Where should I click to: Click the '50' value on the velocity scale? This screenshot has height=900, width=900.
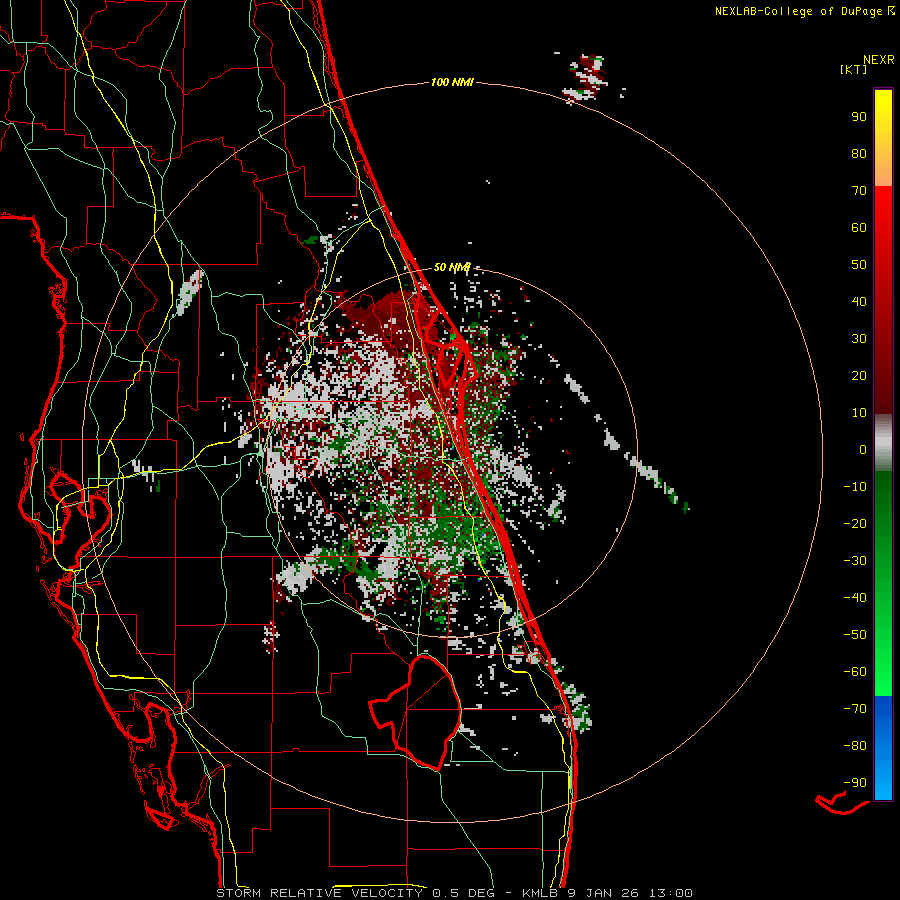859,265
